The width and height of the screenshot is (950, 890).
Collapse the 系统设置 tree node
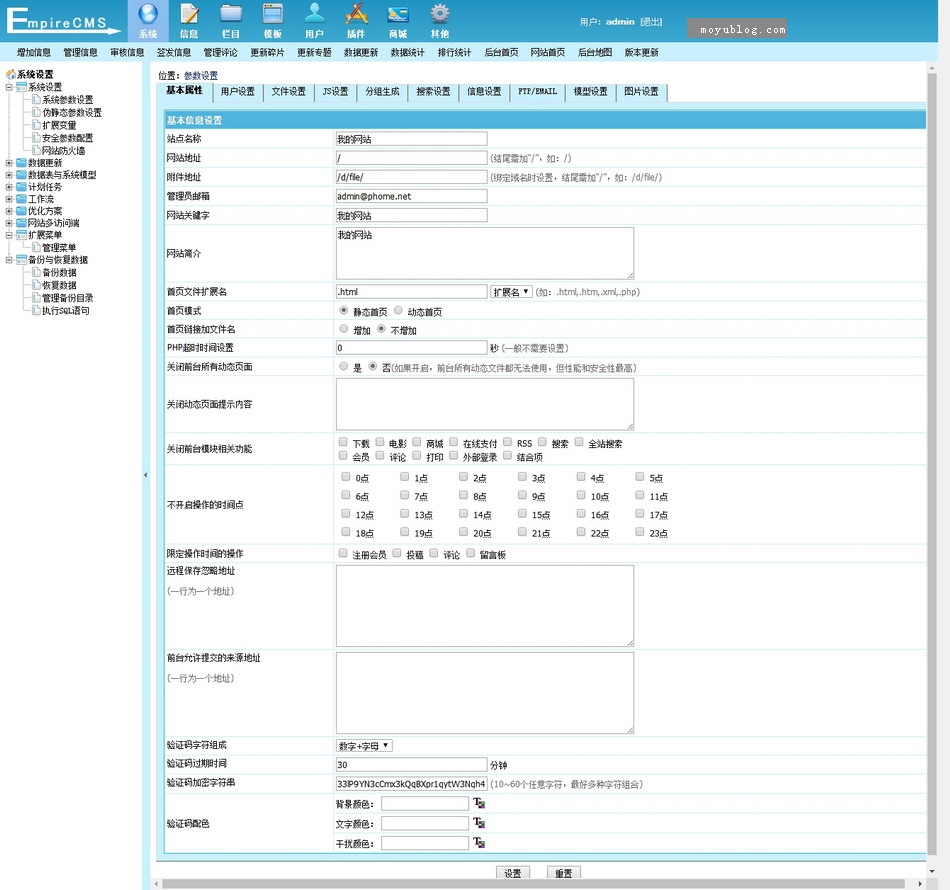(9, 87)
